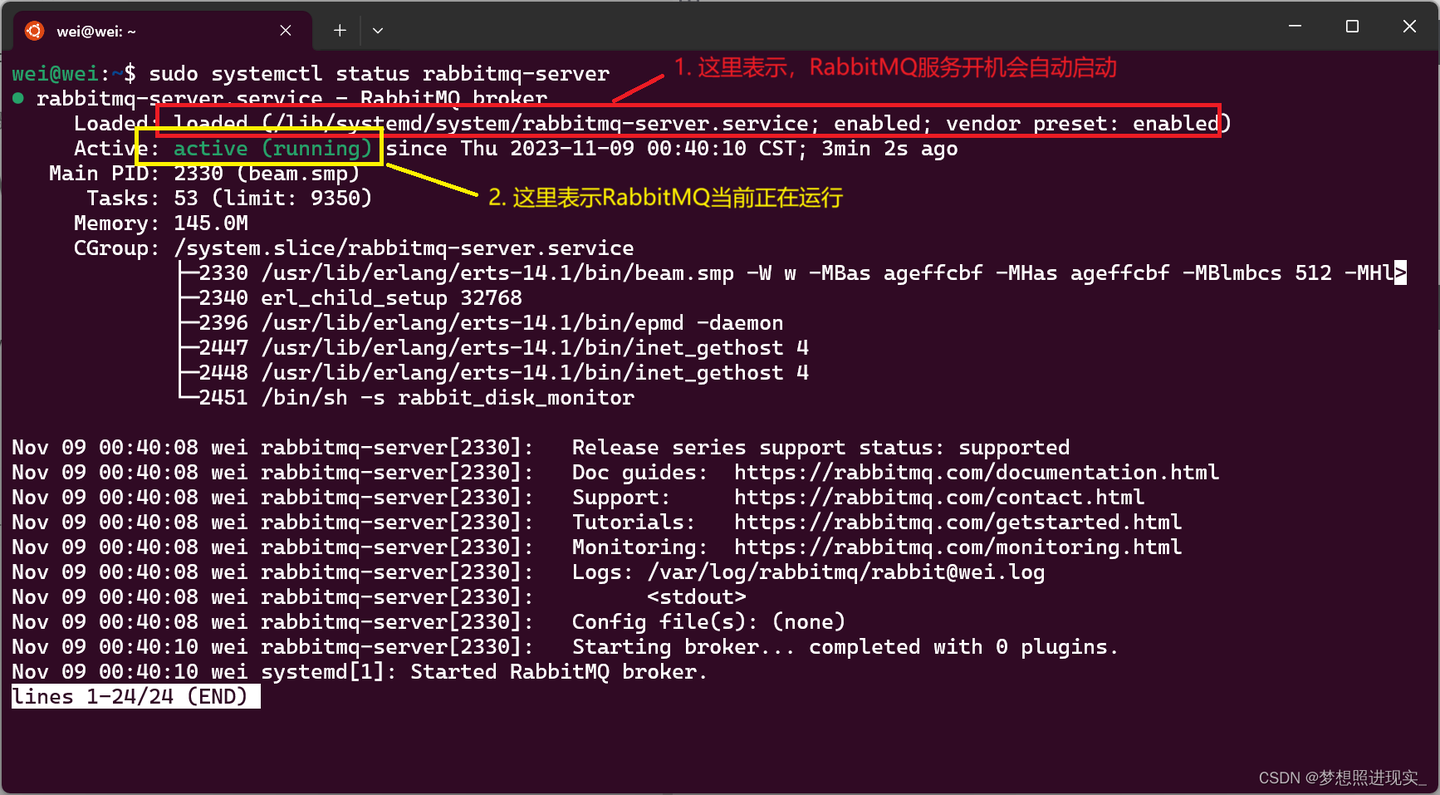The height and width of the screenshot is (795, 1440).
Task: Minimize the terminal window
Action: pos(1295,27)
